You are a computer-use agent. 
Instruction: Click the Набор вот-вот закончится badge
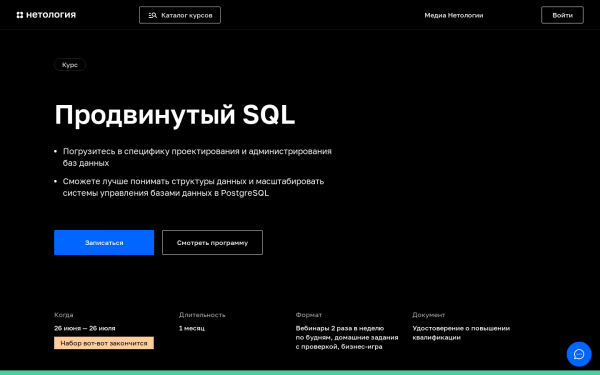pyautogui.click(x=104, y=343)
